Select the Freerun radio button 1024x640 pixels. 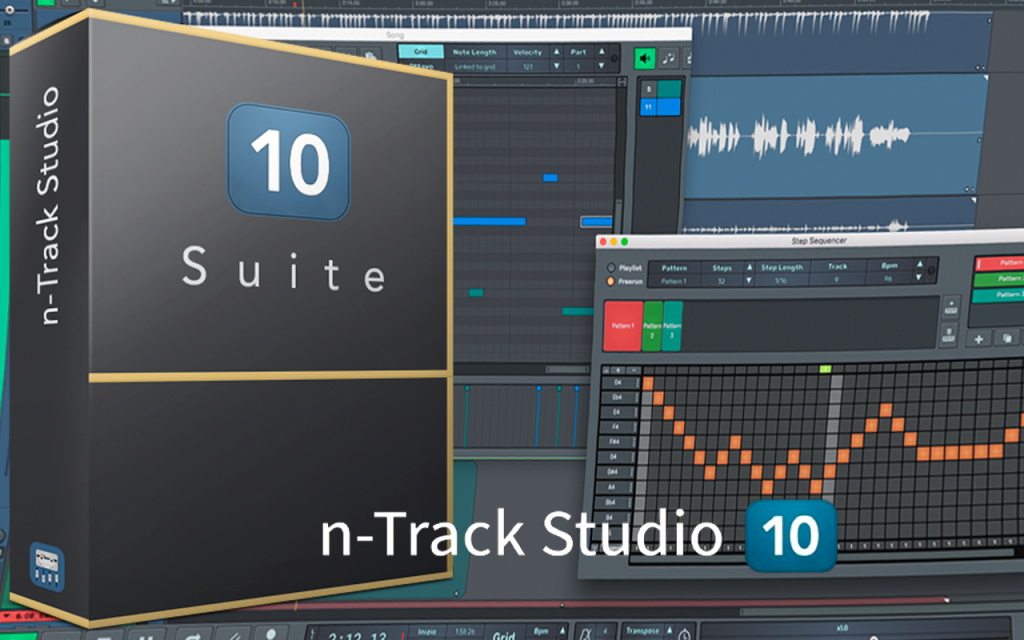coord(611,281)
